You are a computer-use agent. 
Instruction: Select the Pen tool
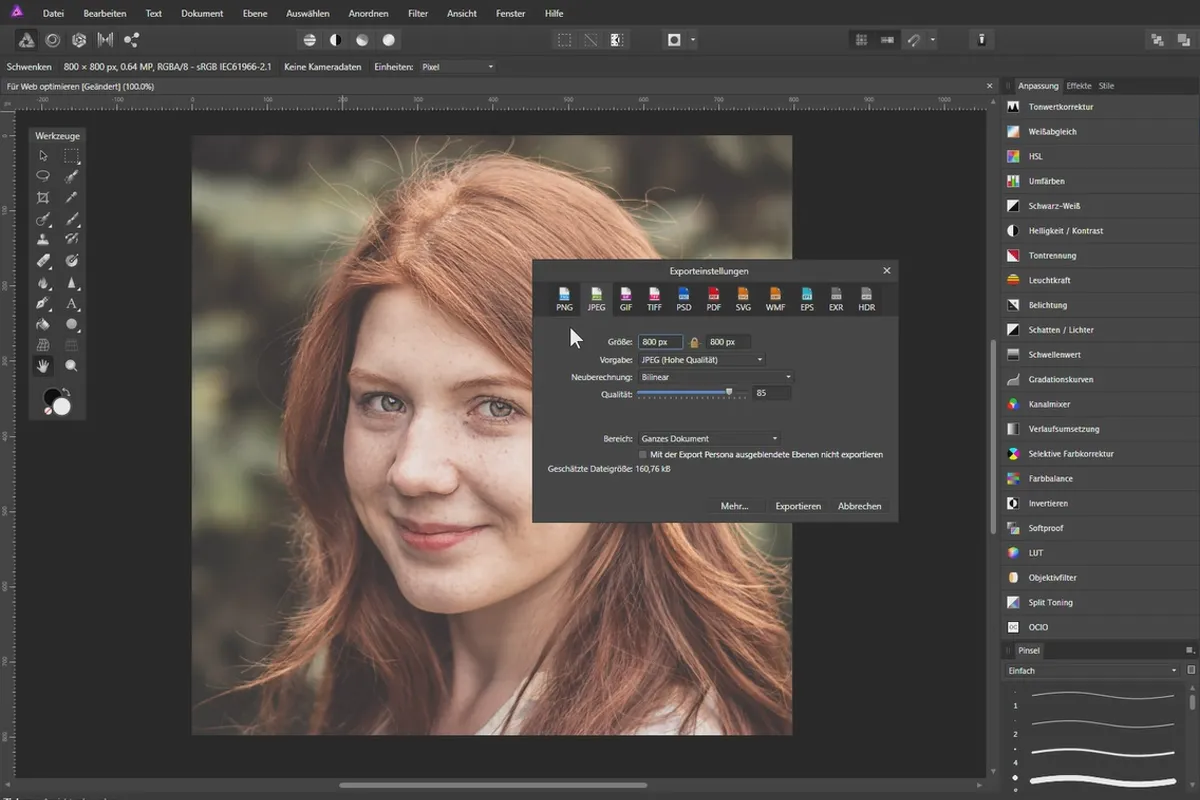[43, 303]
